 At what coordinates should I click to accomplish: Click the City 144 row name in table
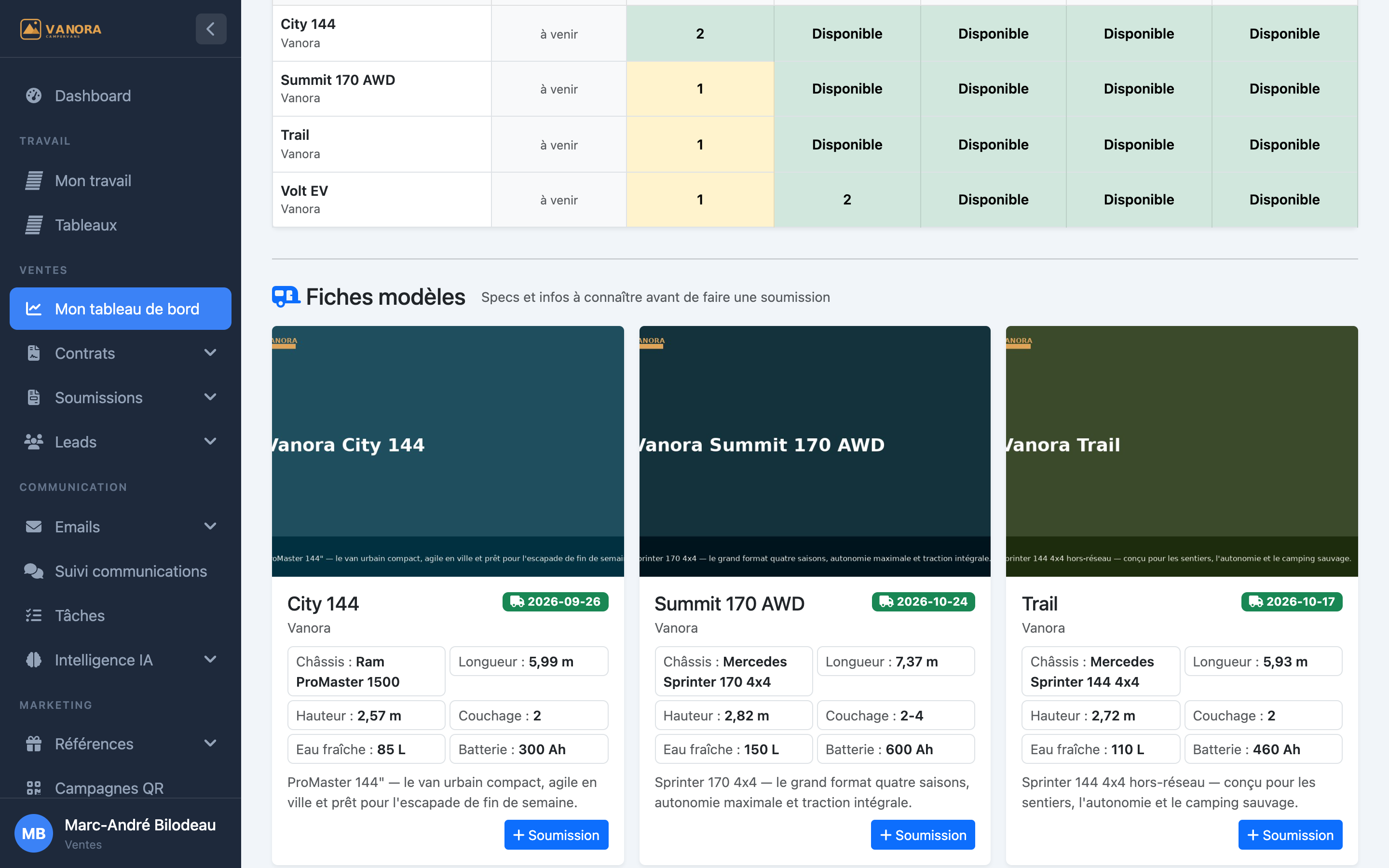tap(308, 24)
